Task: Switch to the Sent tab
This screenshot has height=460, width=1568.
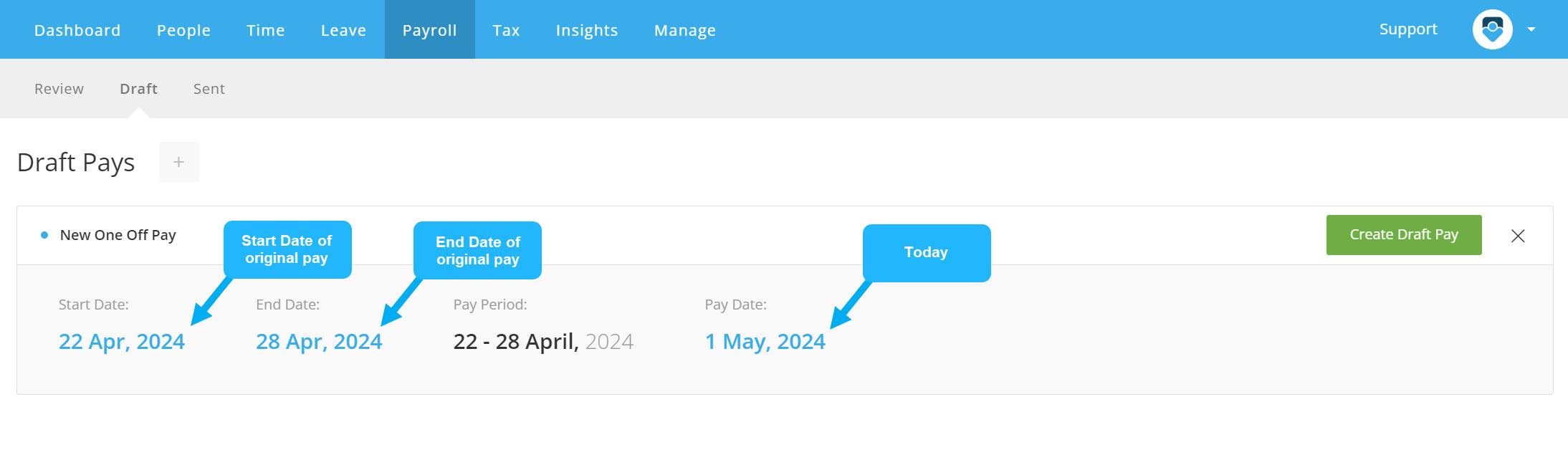Action: [209, 89]
